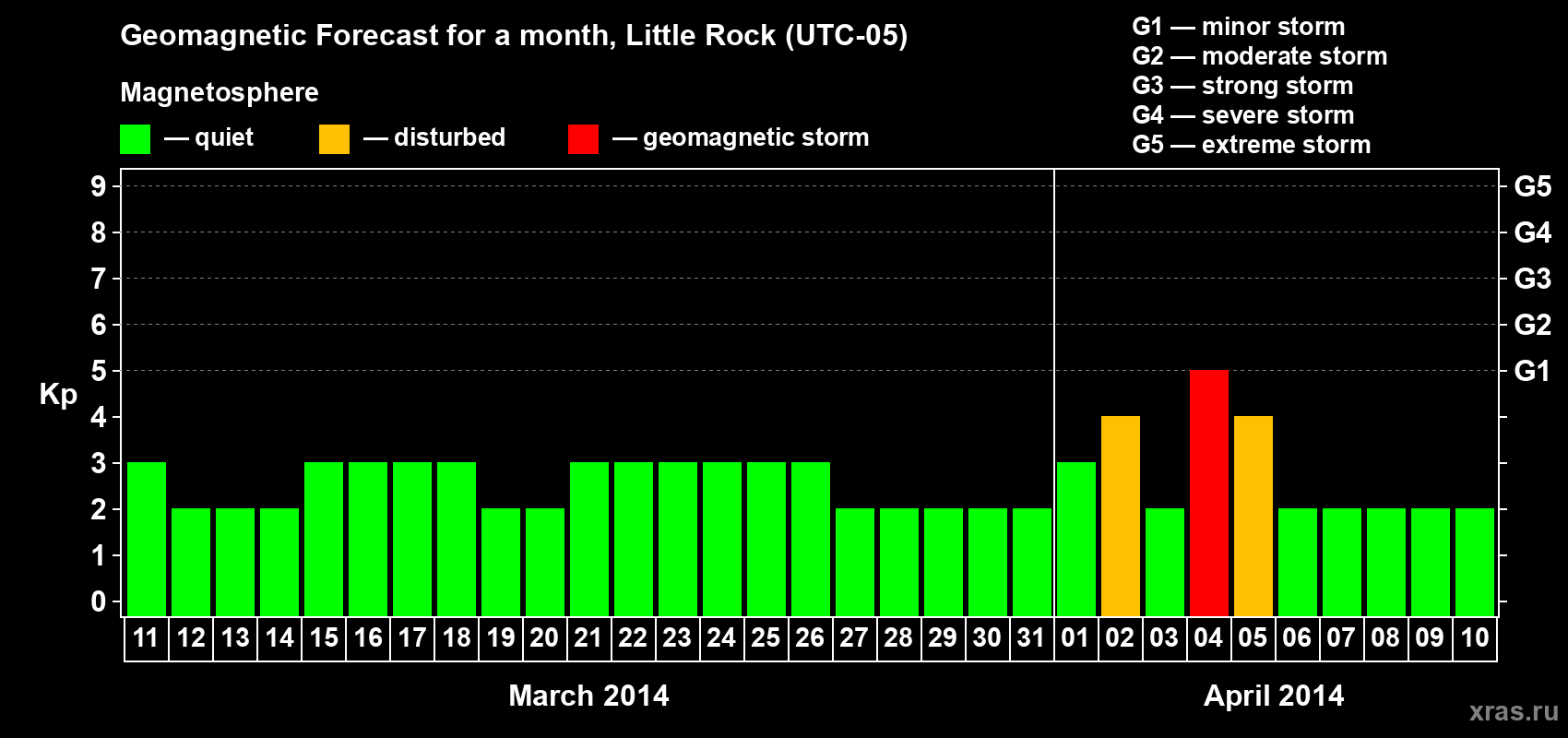Click the red bar for April 04
1568x738 pixels.
(x=1209, y=493)
